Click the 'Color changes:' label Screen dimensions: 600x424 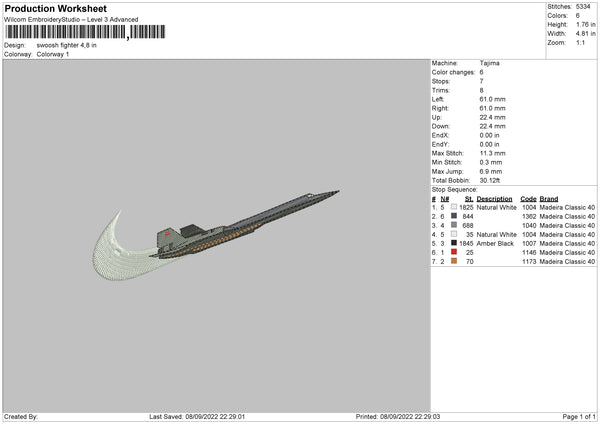click(453, 72)
